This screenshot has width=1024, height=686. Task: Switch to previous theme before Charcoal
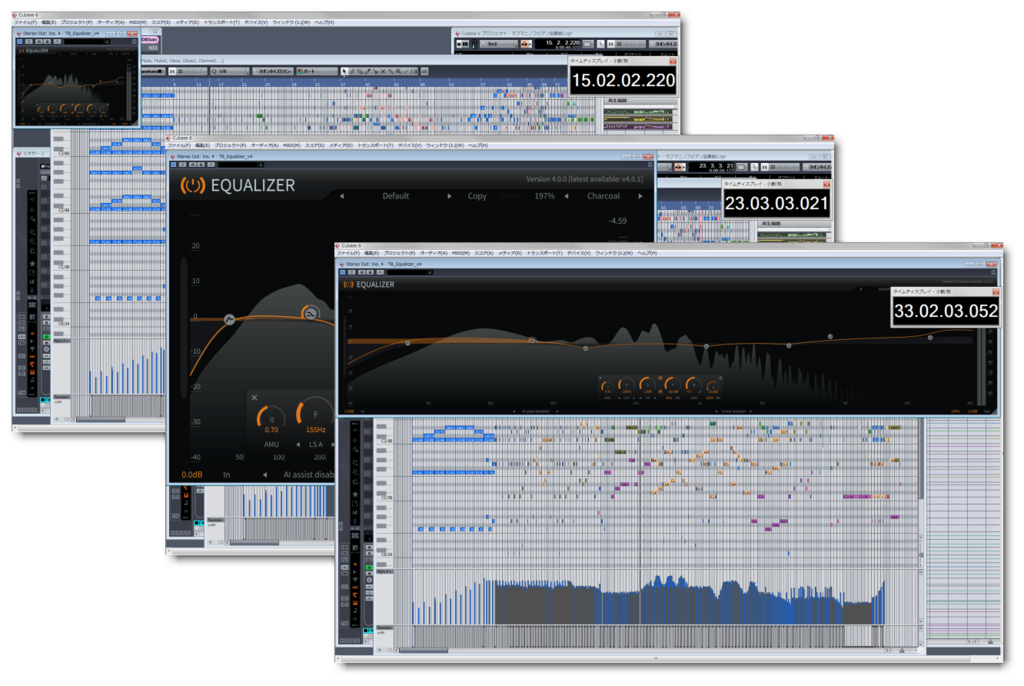566,196
